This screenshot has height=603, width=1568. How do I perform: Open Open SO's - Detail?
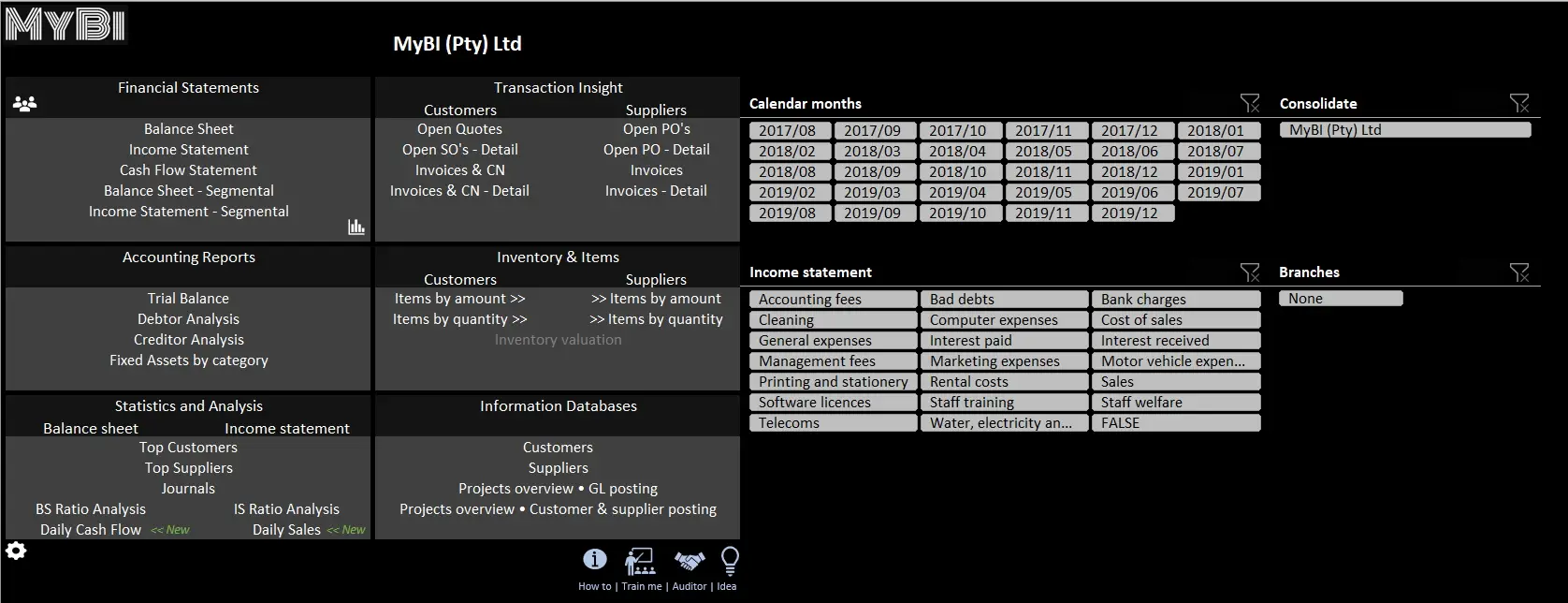460,150
